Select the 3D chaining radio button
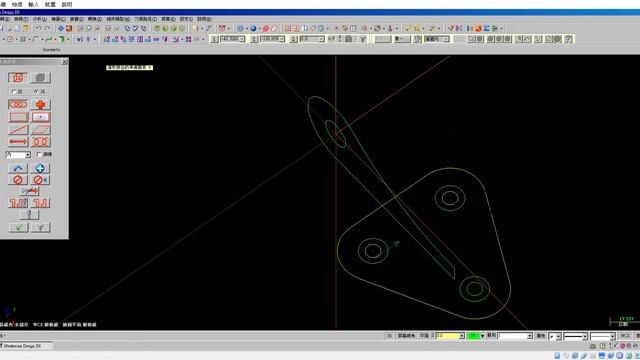Screen dimensions: 640x360 click(x=36, y=91)
